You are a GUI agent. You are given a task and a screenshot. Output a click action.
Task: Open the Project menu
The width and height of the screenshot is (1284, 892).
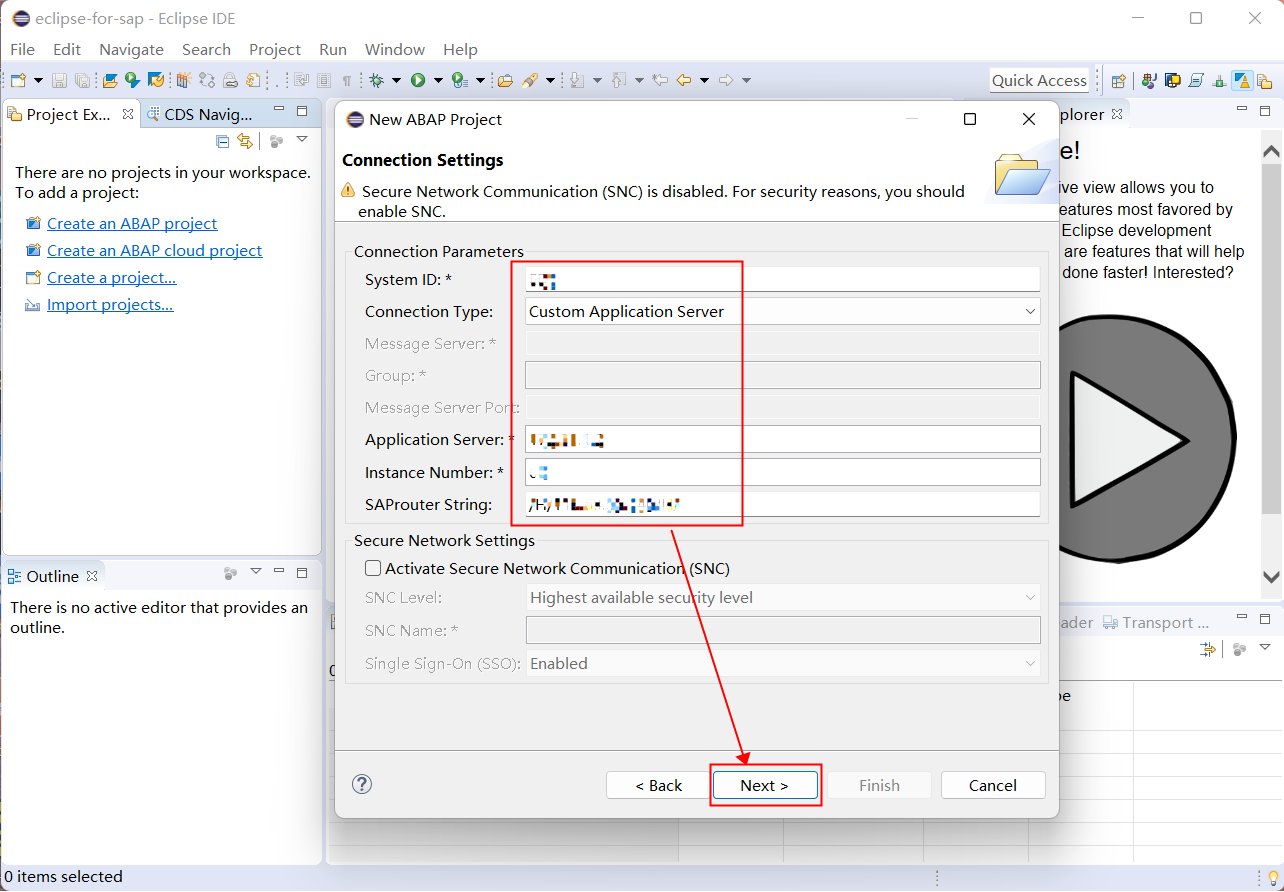275,49
